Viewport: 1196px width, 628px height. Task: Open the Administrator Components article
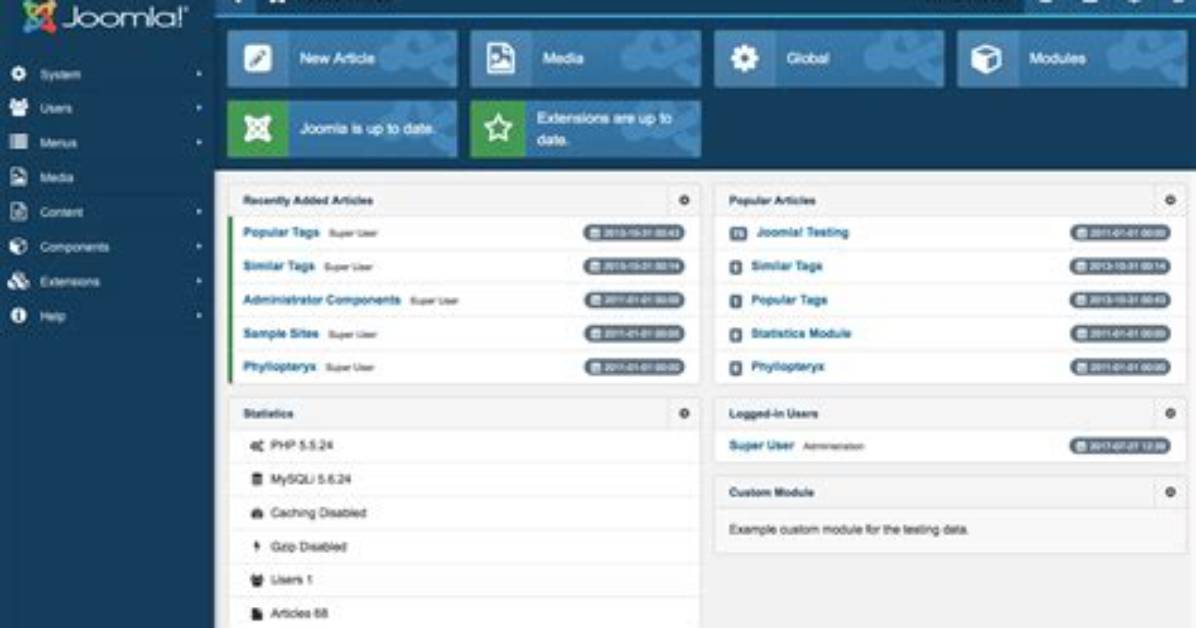[x=321, y=299]
